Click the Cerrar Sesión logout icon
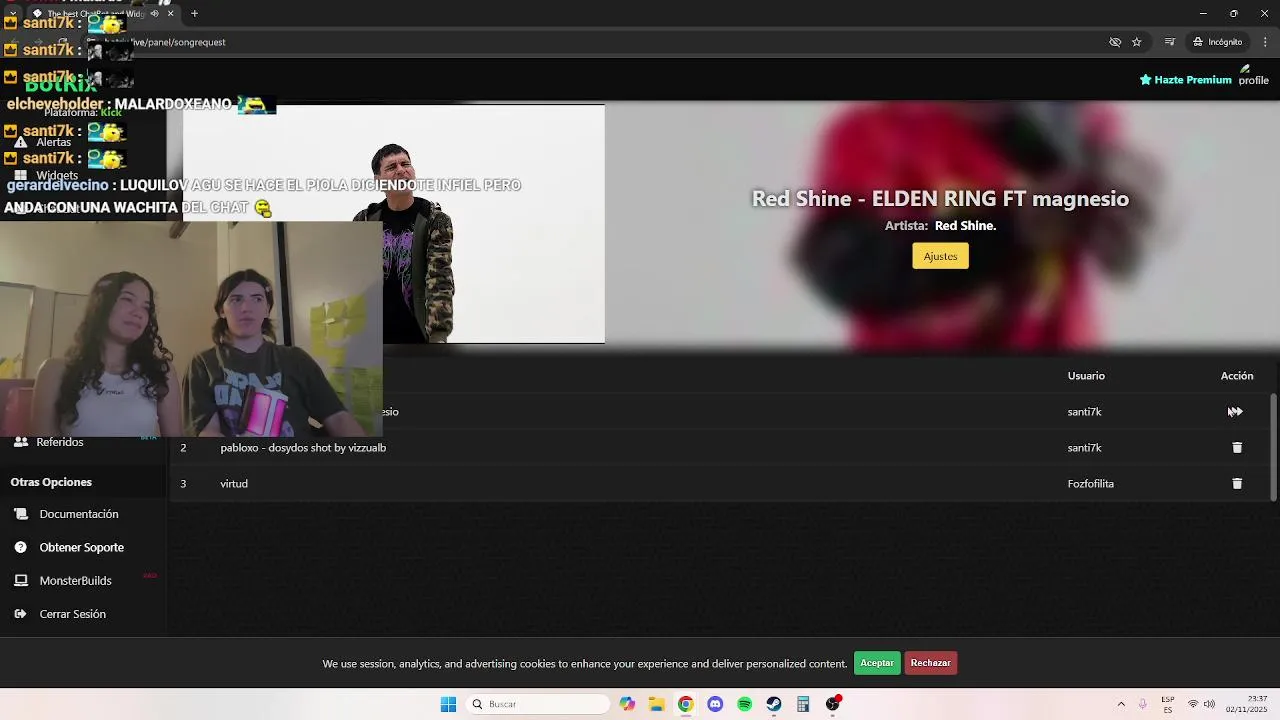The height and width of the screenshot is (720, 1280). click(21, 614)
